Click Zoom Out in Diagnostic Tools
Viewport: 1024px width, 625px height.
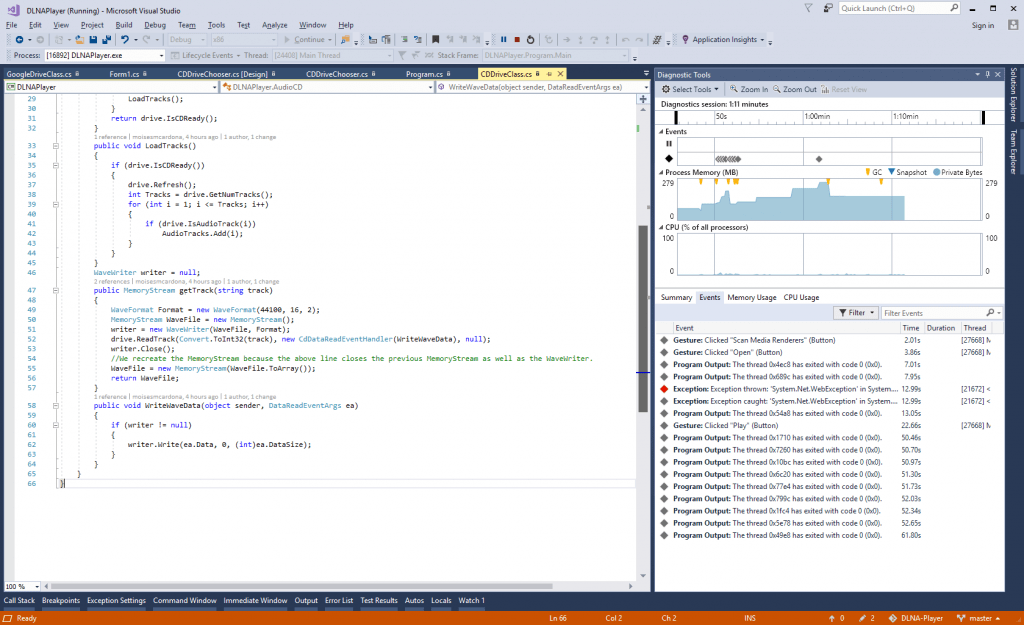tap(797, 89)
